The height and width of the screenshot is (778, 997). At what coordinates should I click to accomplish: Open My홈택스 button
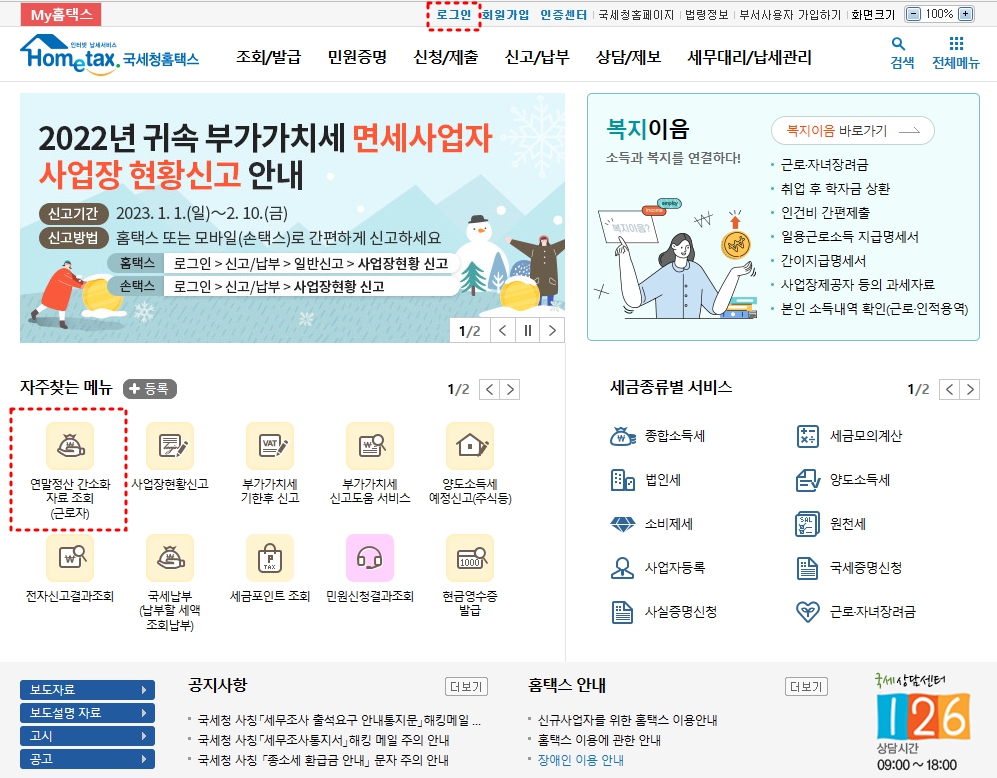(61, 15)
